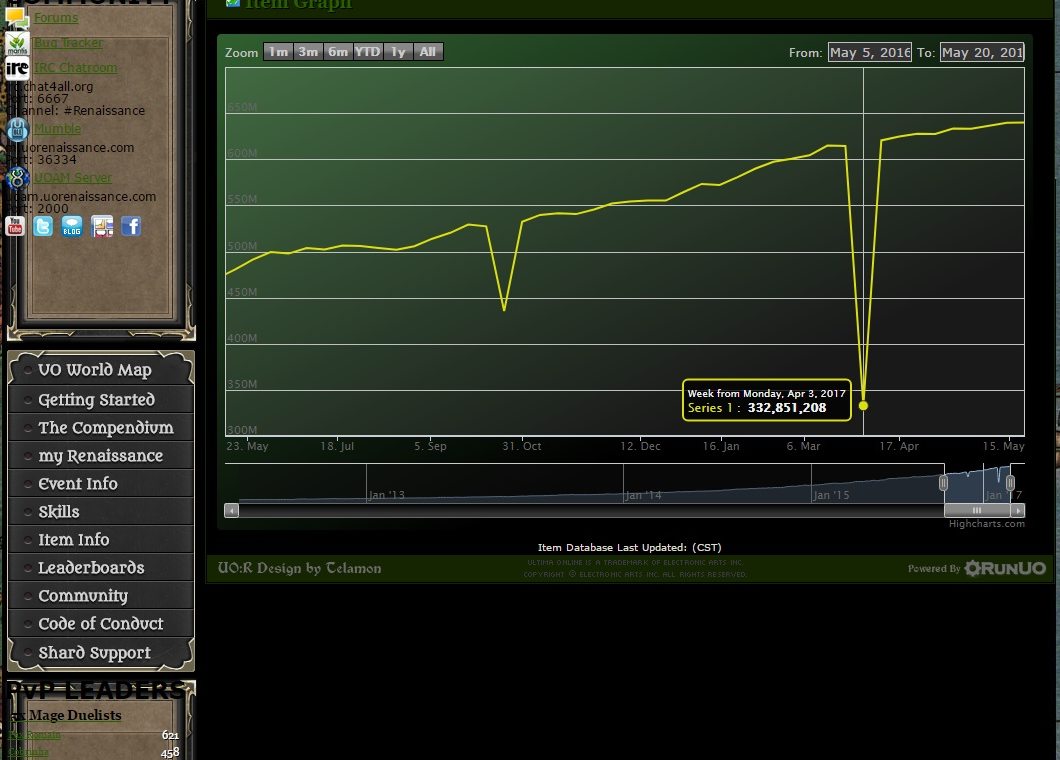
Task: Click the Highcharts.com credit link
Action: [986, 523]
